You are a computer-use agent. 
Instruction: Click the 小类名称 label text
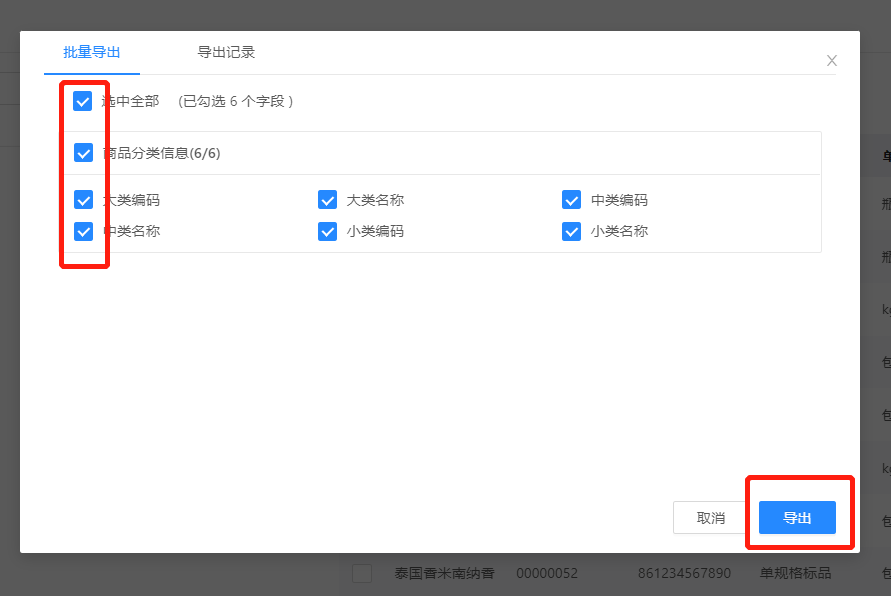tap(619, 231)
